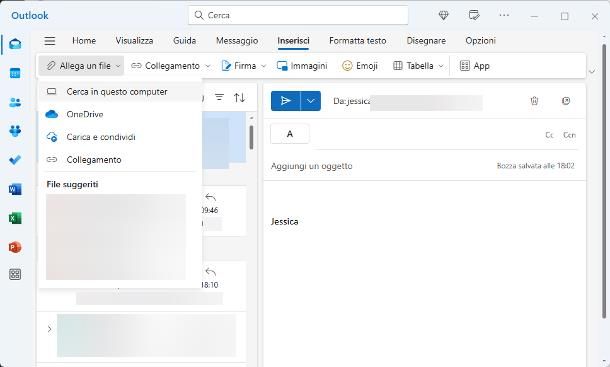Image resolution: width=610 pixels, height=367 pixels.
Task: Open the More apps grid icon
Action: (x=15, y=274)
